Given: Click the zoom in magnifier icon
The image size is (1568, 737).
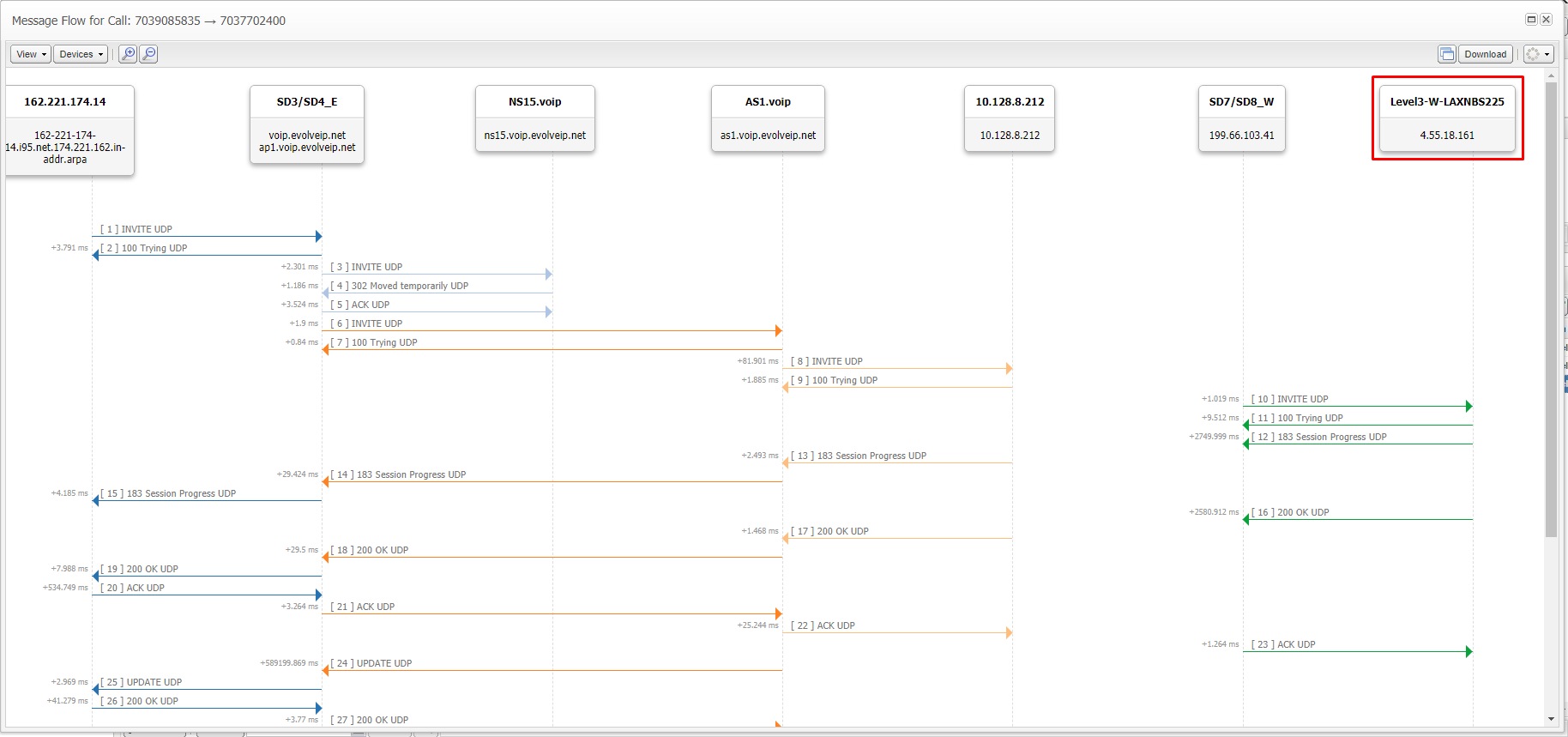Looking at the screenshot, I should click(128, 54).
